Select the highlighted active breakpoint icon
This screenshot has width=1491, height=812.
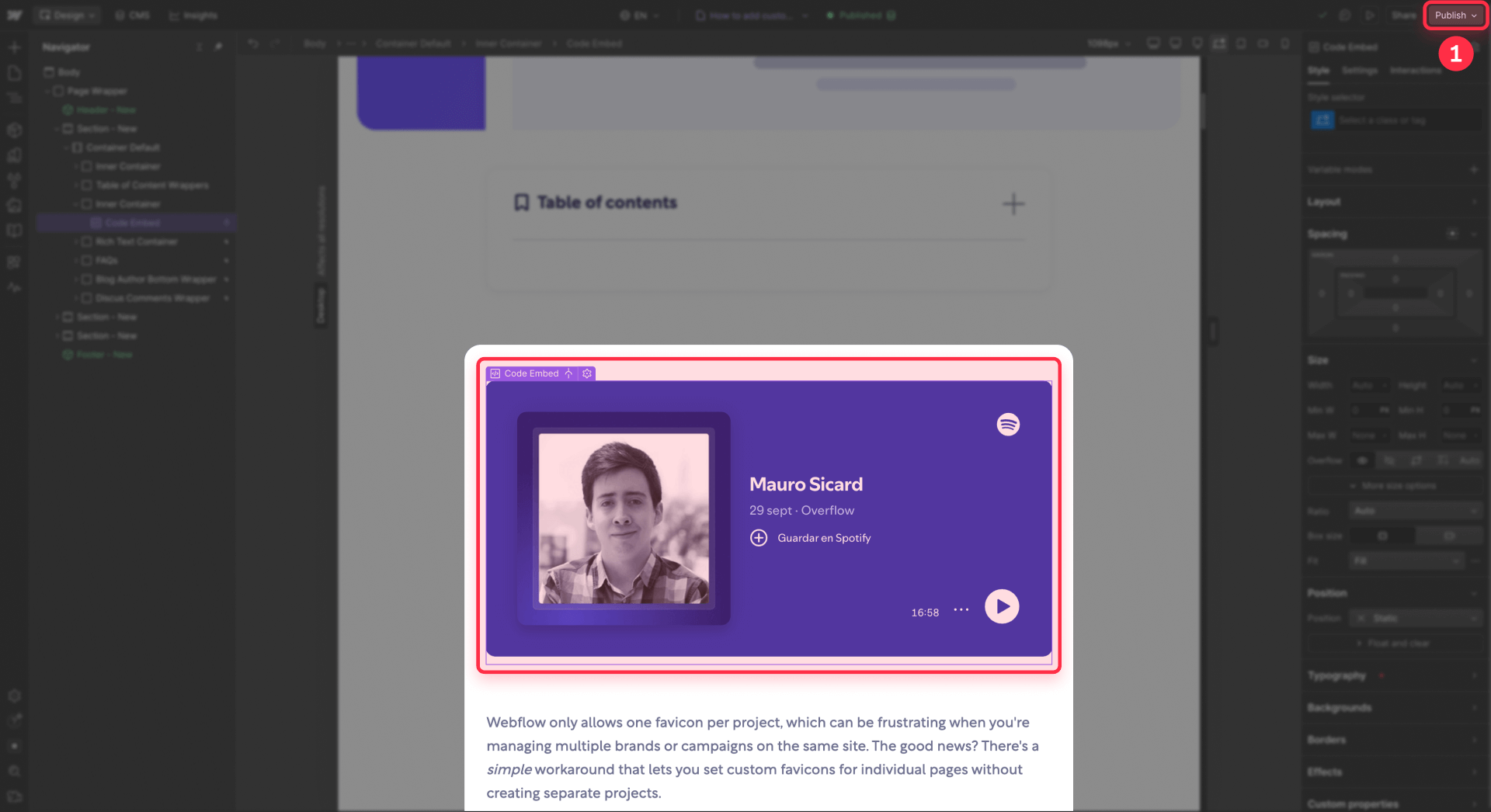click(1219, 43)
